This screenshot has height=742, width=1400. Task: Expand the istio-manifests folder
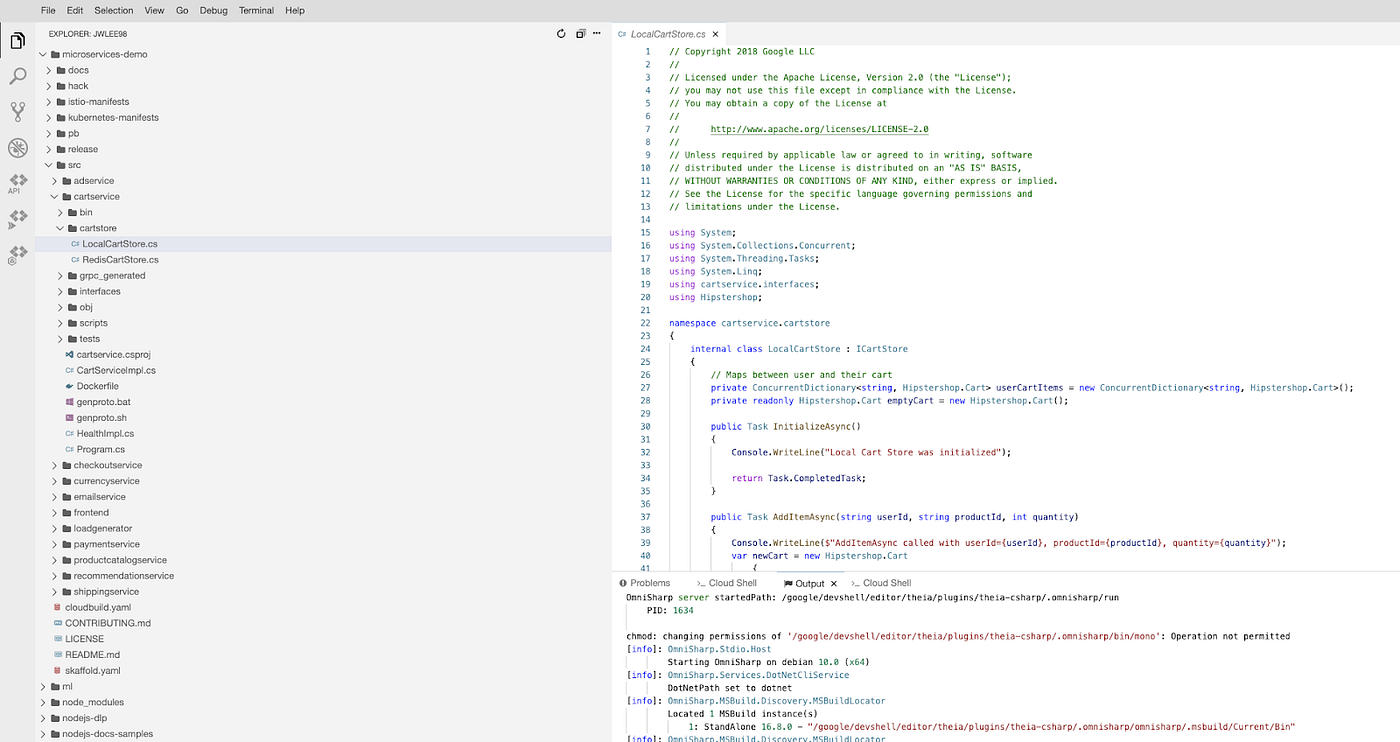point(49,102)
